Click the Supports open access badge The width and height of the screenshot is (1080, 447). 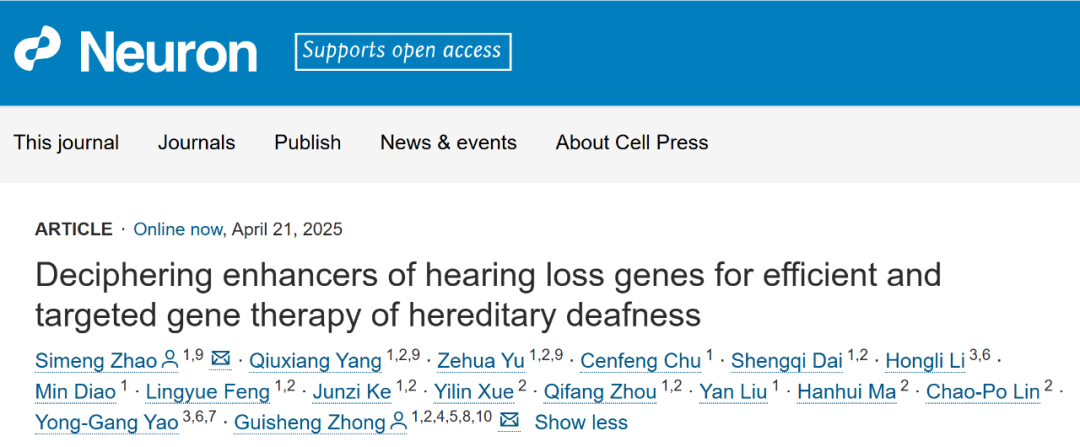(403, 51)
